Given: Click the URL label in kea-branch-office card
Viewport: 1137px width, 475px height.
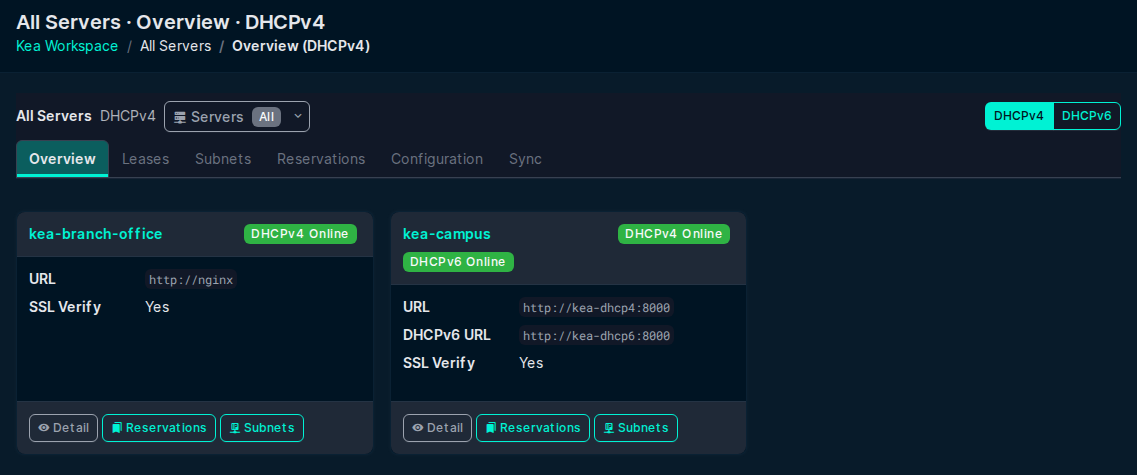Looking at the screenshot, I should 42,279.
